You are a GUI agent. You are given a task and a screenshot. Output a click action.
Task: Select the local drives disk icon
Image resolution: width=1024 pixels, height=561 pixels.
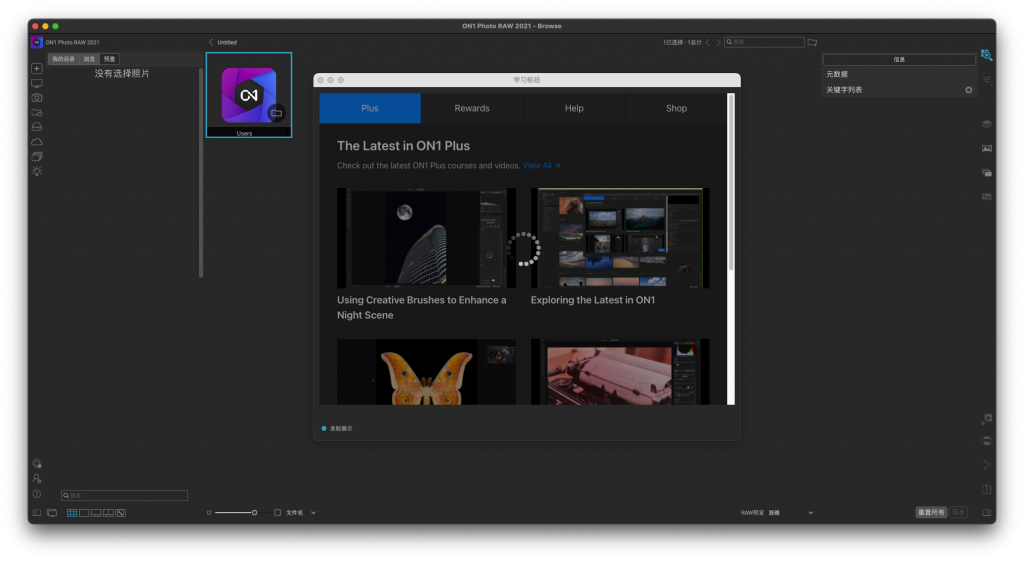37,127
